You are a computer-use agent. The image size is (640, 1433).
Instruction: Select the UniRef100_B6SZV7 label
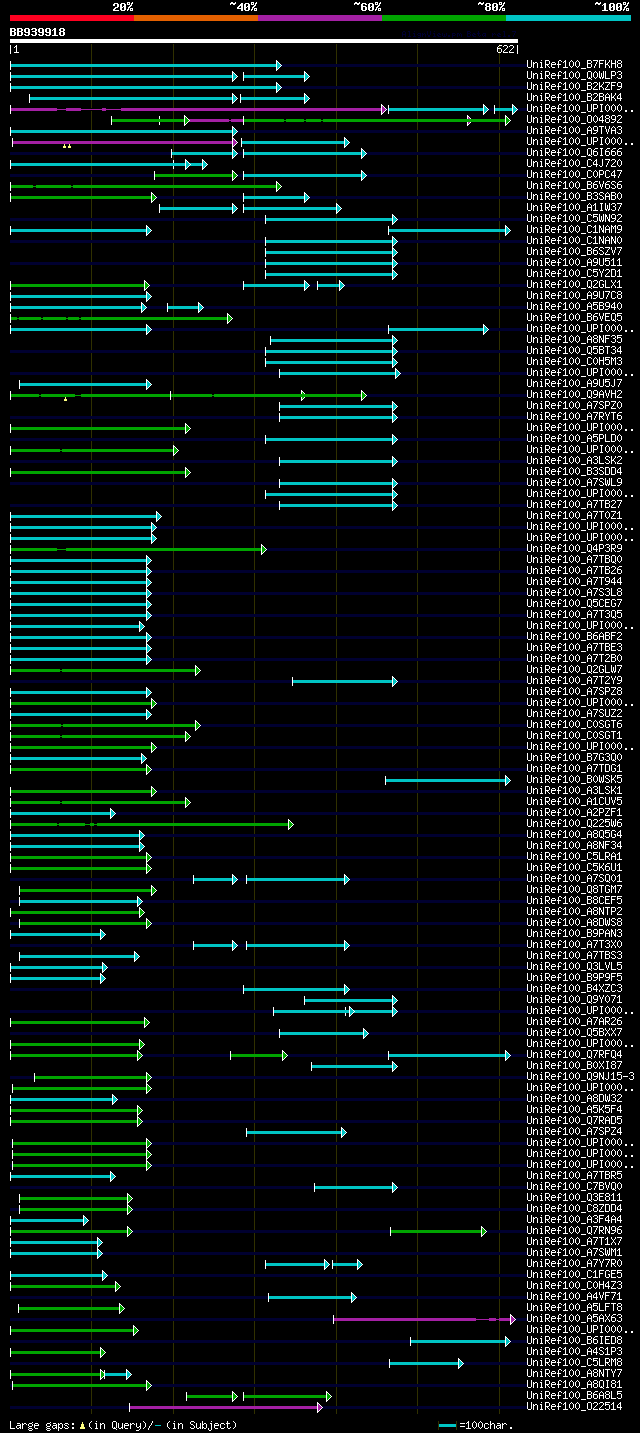(x=574, y=252)
